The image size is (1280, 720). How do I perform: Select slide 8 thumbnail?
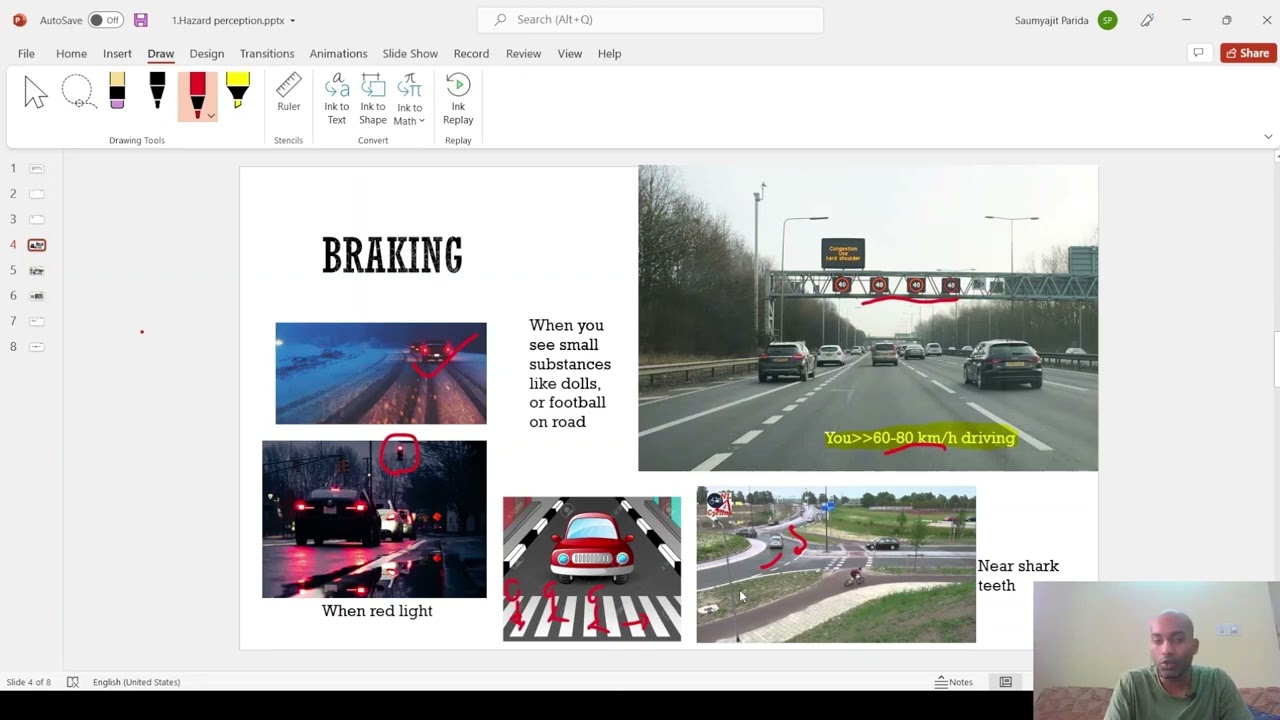(37, 347)
